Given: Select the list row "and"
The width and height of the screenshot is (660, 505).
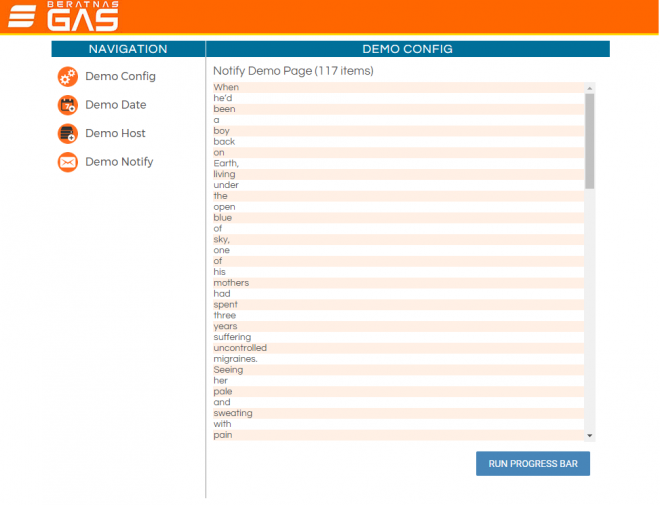Looking at the screenshot, I should (399, 403).
